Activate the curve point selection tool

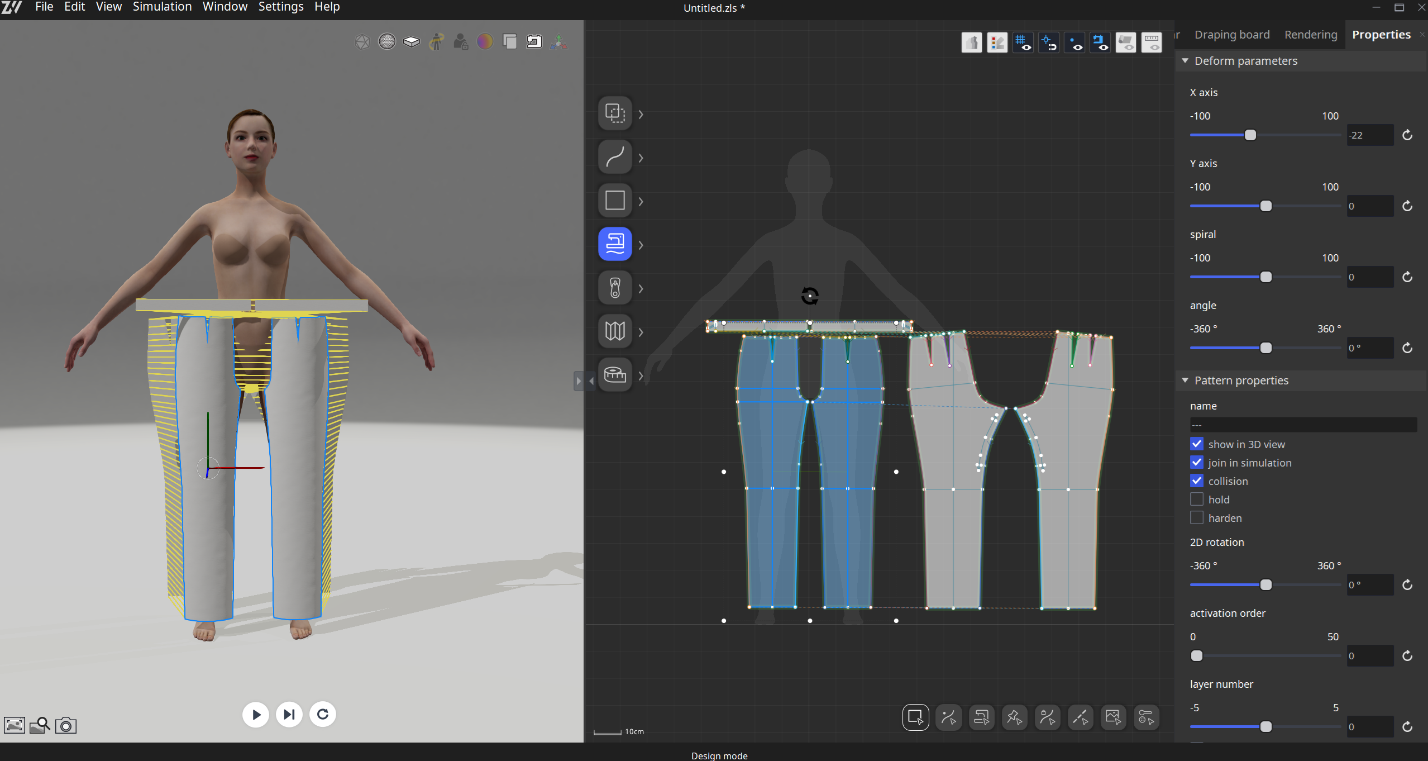pyautogui.click(x=948, y=717)
